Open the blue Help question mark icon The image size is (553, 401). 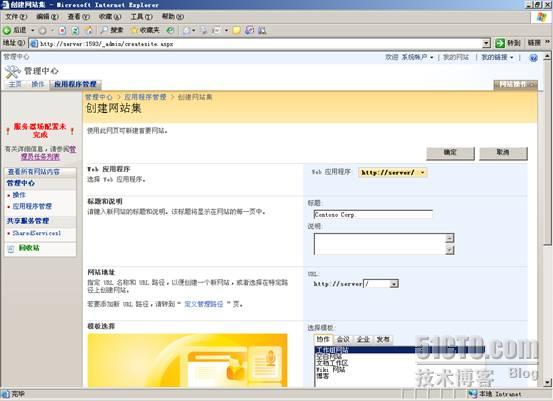coord(533,58)
